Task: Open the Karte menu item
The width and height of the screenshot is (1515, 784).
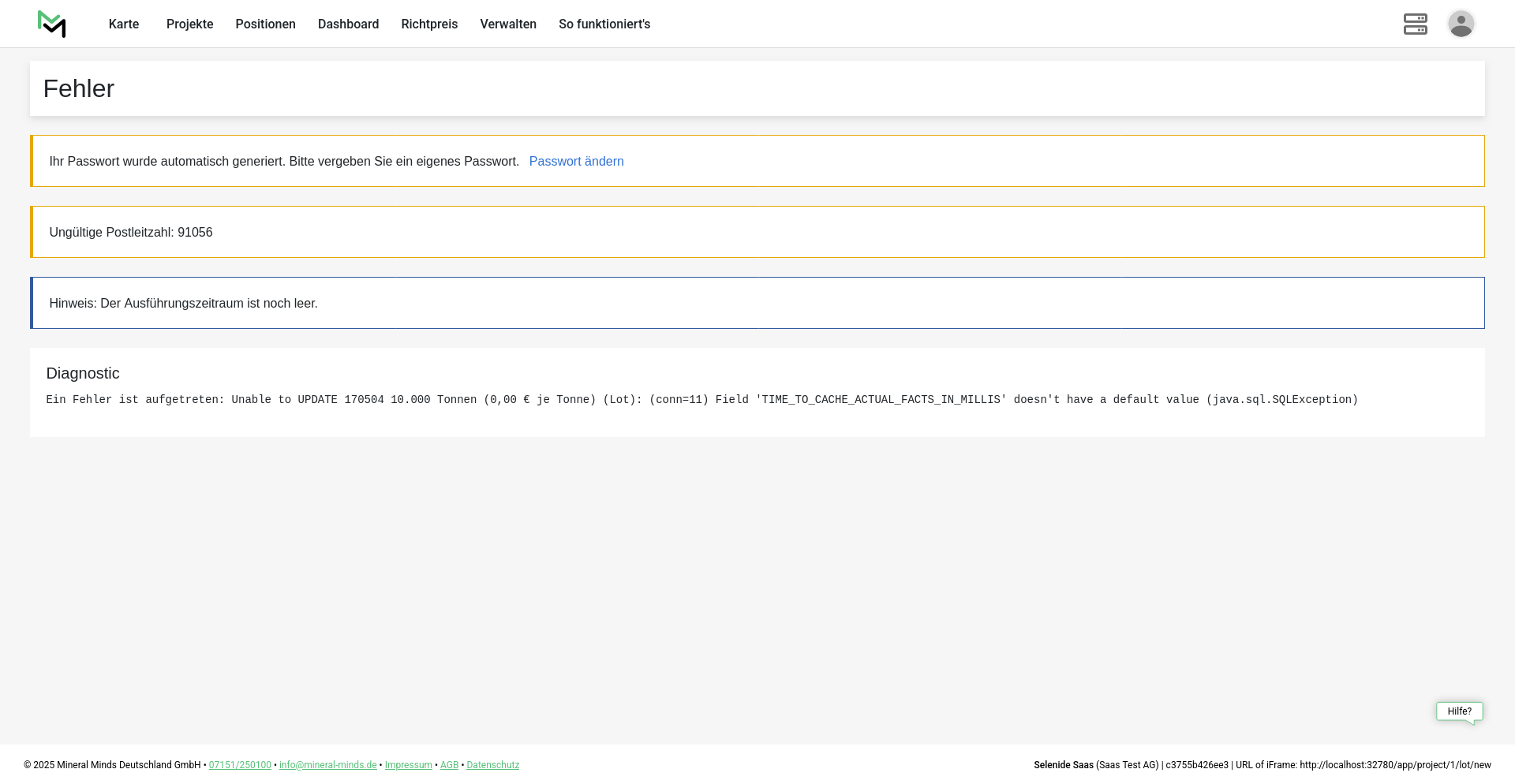Action: point(124,24)
